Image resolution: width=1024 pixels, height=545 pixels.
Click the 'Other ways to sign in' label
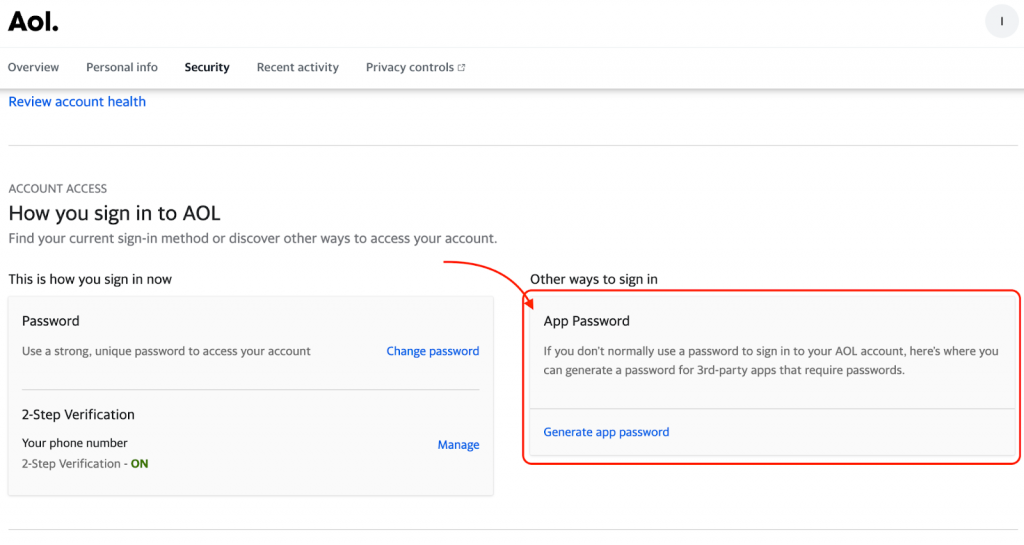click(x=594, y=279)
